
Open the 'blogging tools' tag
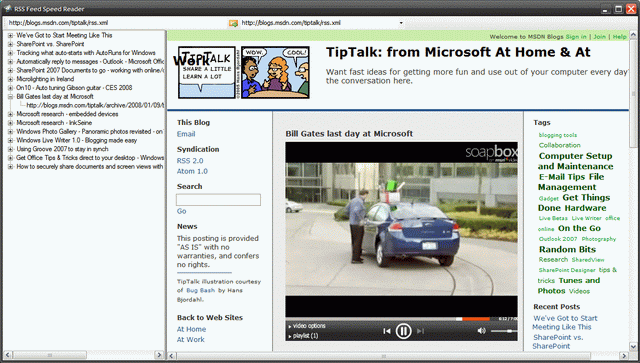(x=558, y=135)
